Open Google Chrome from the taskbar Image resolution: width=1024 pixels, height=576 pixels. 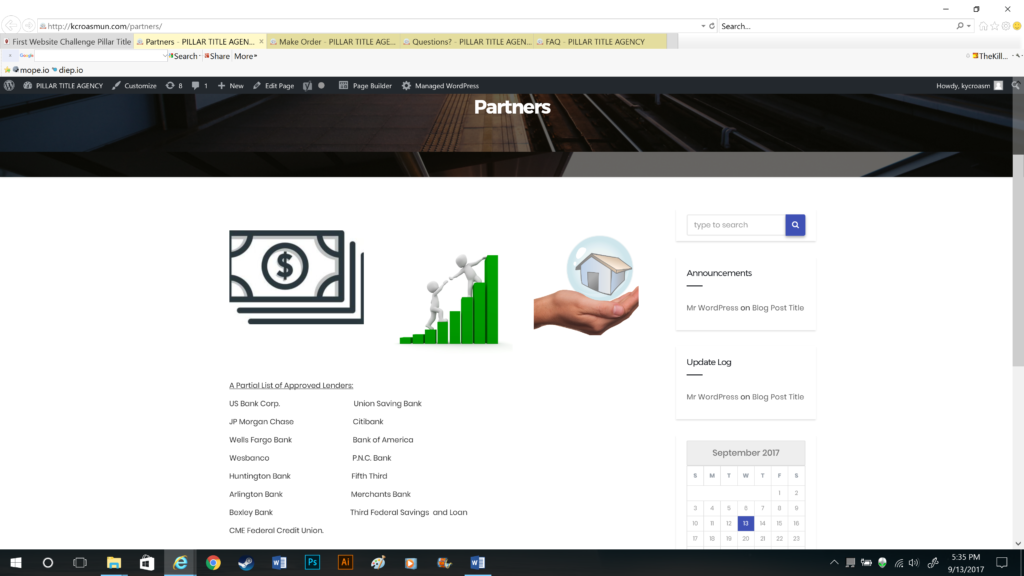pos(213,563)
